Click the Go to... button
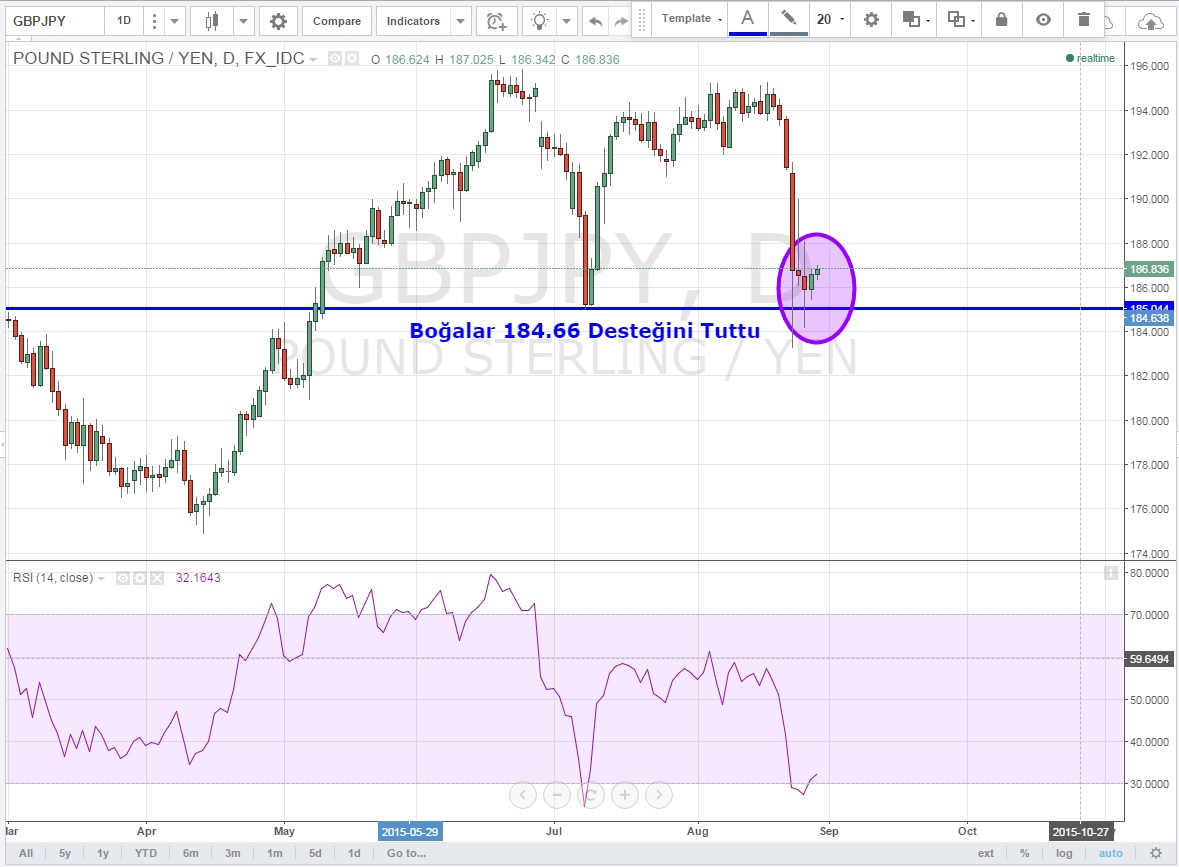The height and width of the screenshot is (867, 1179). click(x=406, y=853)
